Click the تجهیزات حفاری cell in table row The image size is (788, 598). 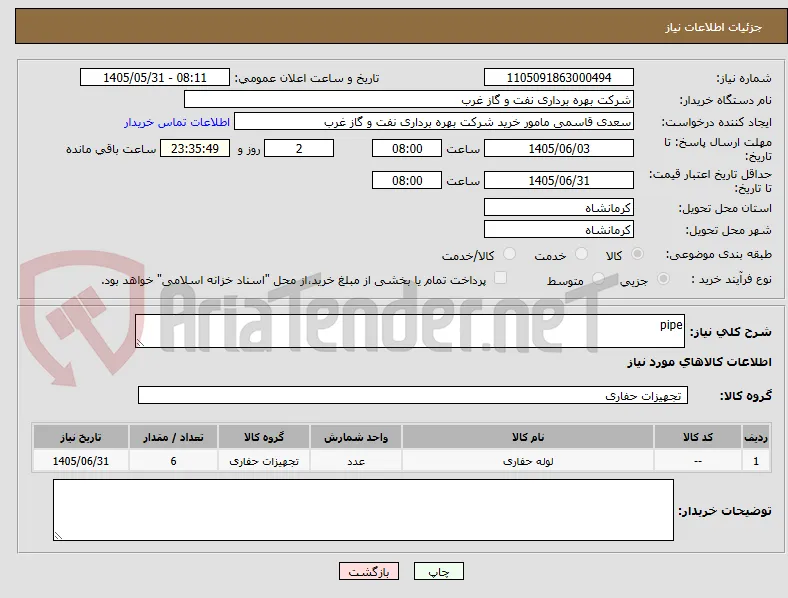coord(264,461)
